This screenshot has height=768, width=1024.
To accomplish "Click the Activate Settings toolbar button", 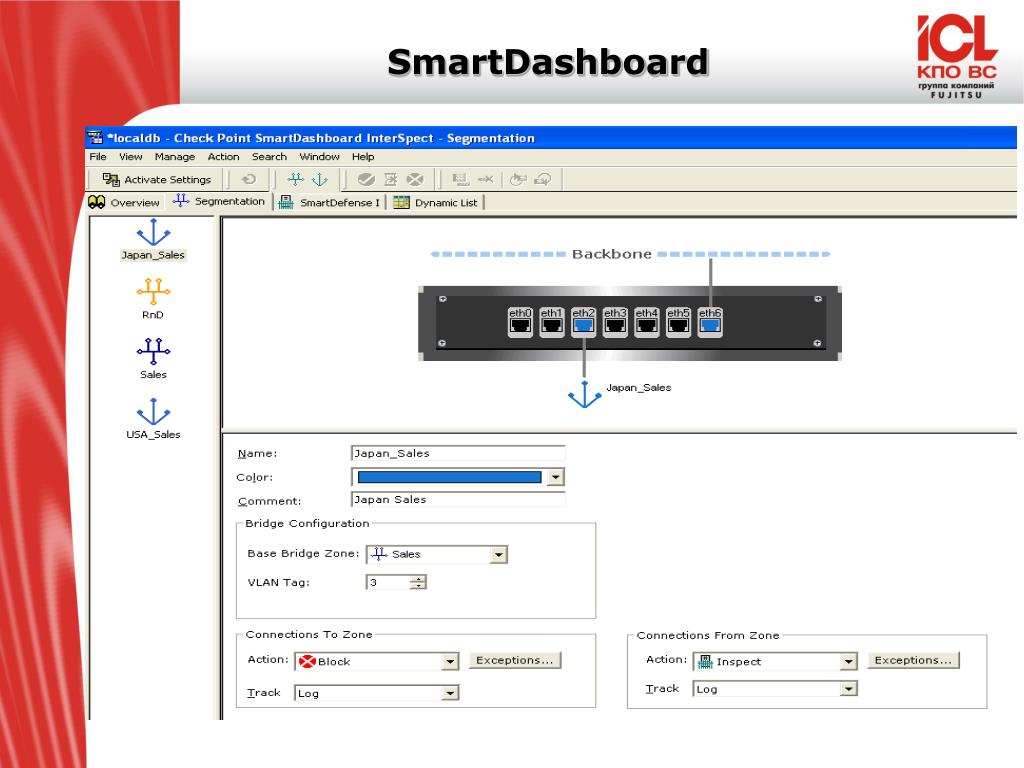I will click(x=157, y=180).
